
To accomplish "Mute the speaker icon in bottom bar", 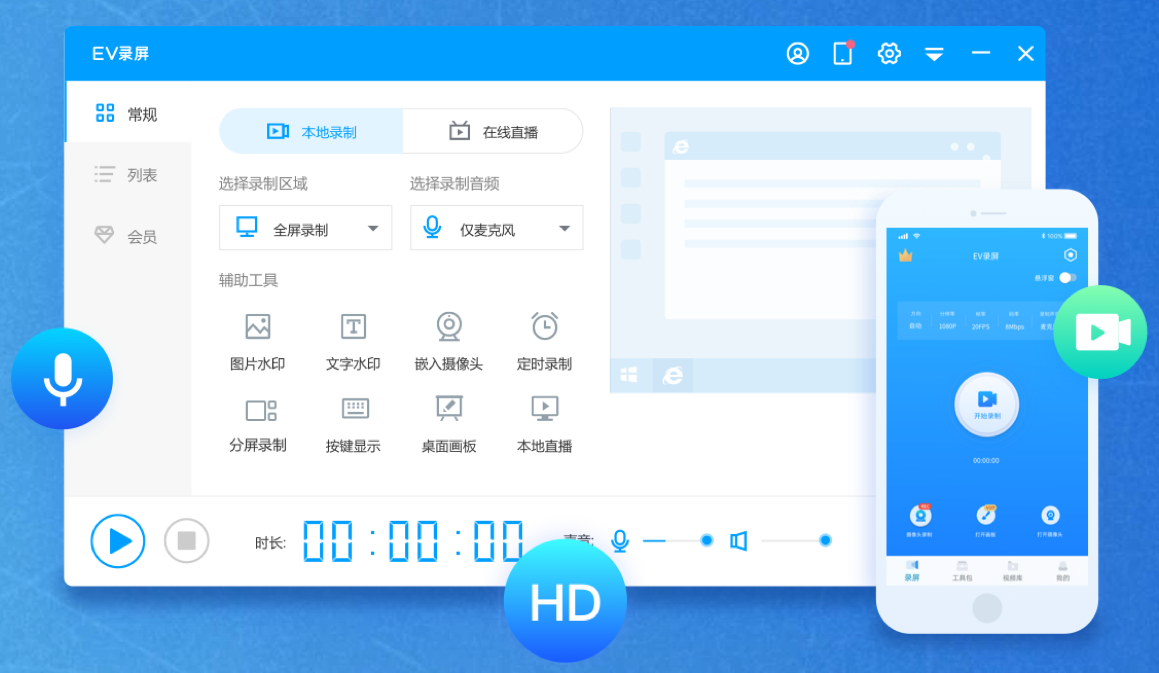I will pos(738,541).
